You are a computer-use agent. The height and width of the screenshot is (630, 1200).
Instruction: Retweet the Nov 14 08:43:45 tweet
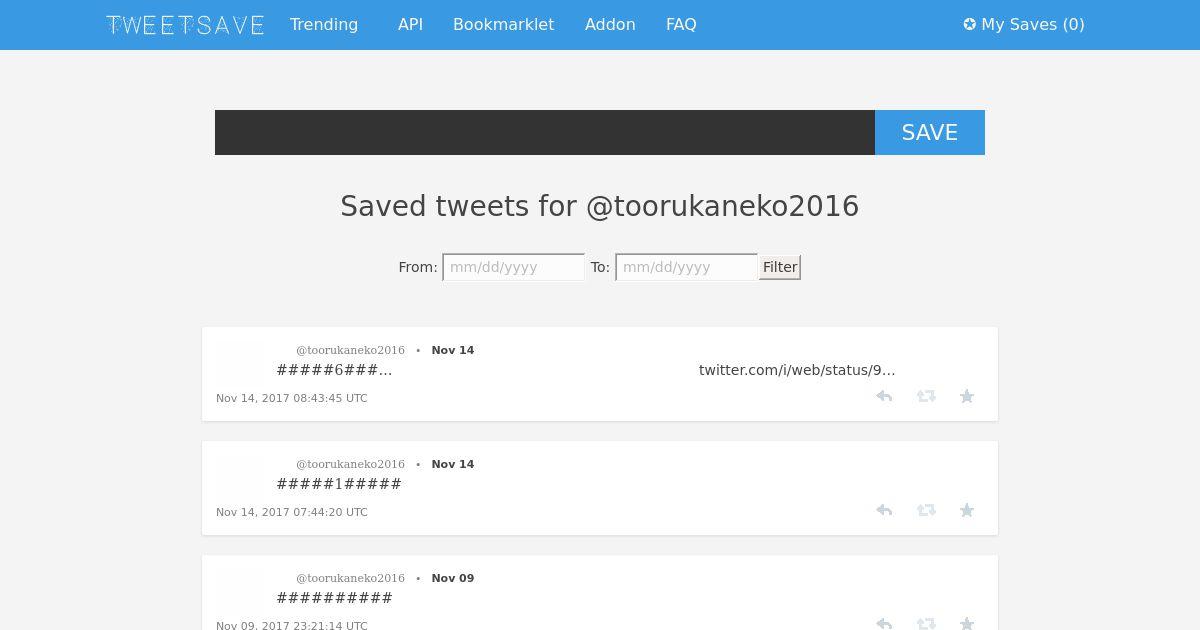(x=926, y=396)
